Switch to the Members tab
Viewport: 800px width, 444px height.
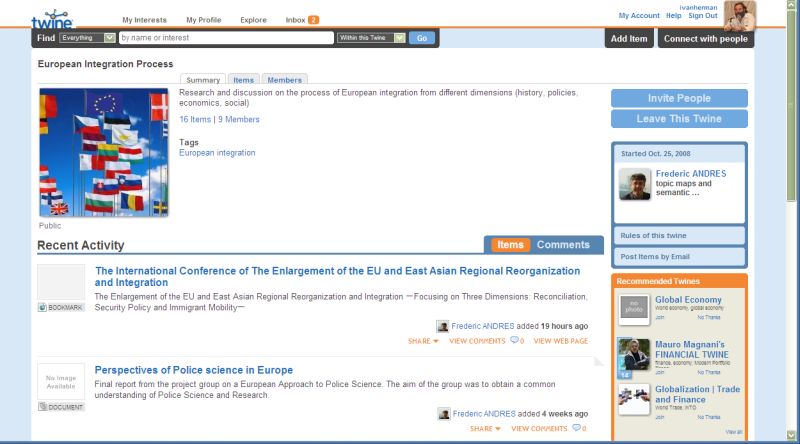point(284,80)
